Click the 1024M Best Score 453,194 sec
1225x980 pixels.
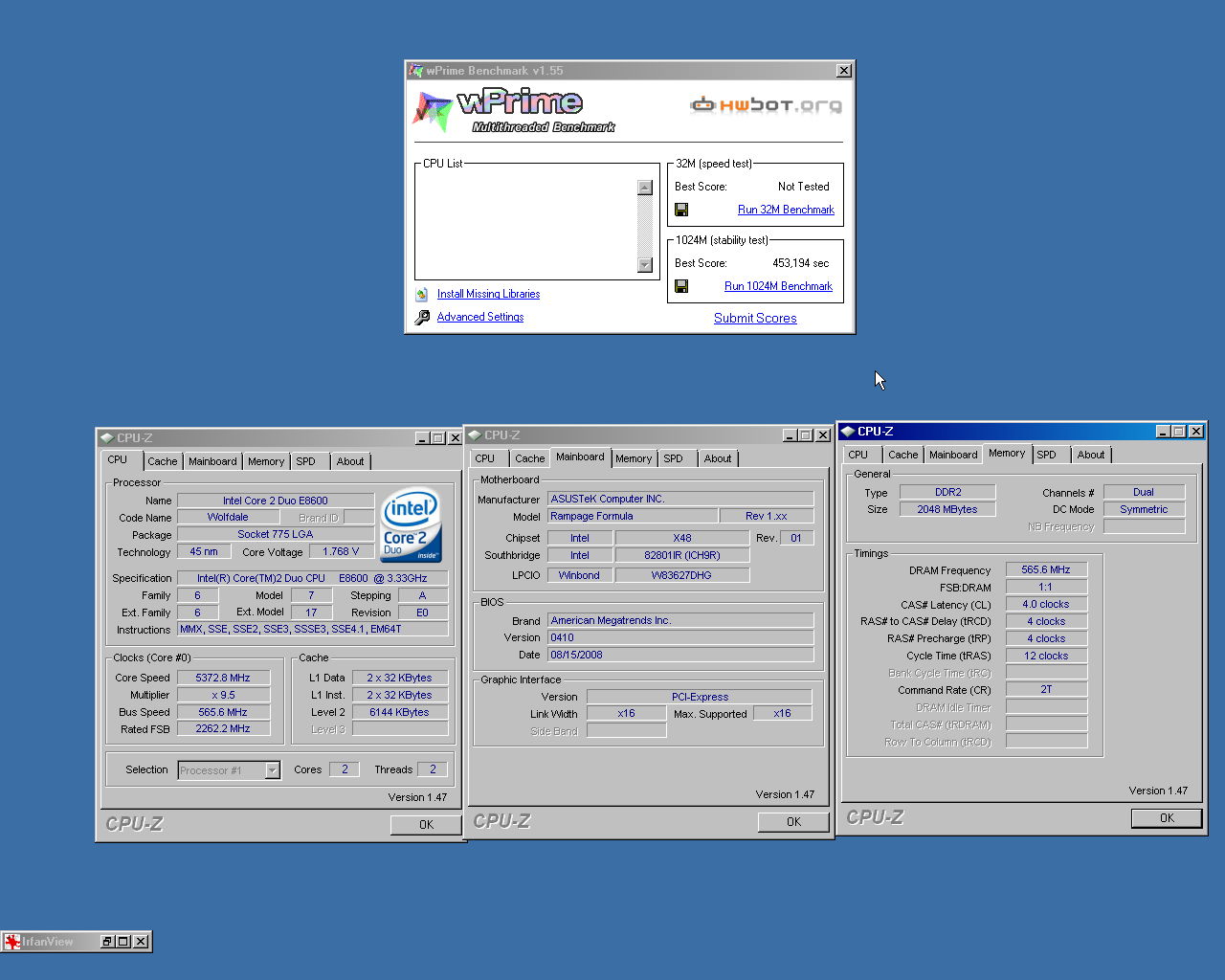pyautogui.click(x=801, y=263)
